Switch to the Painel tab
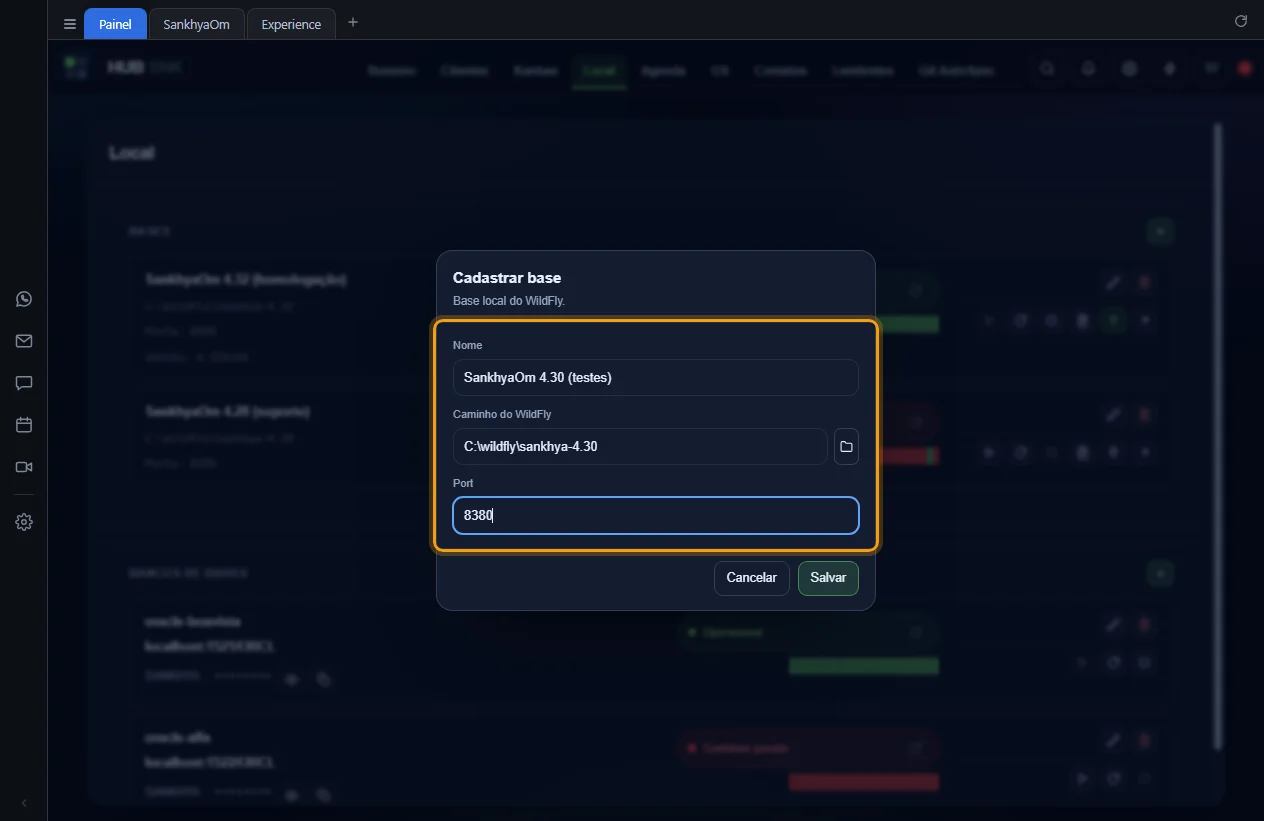 115,24
